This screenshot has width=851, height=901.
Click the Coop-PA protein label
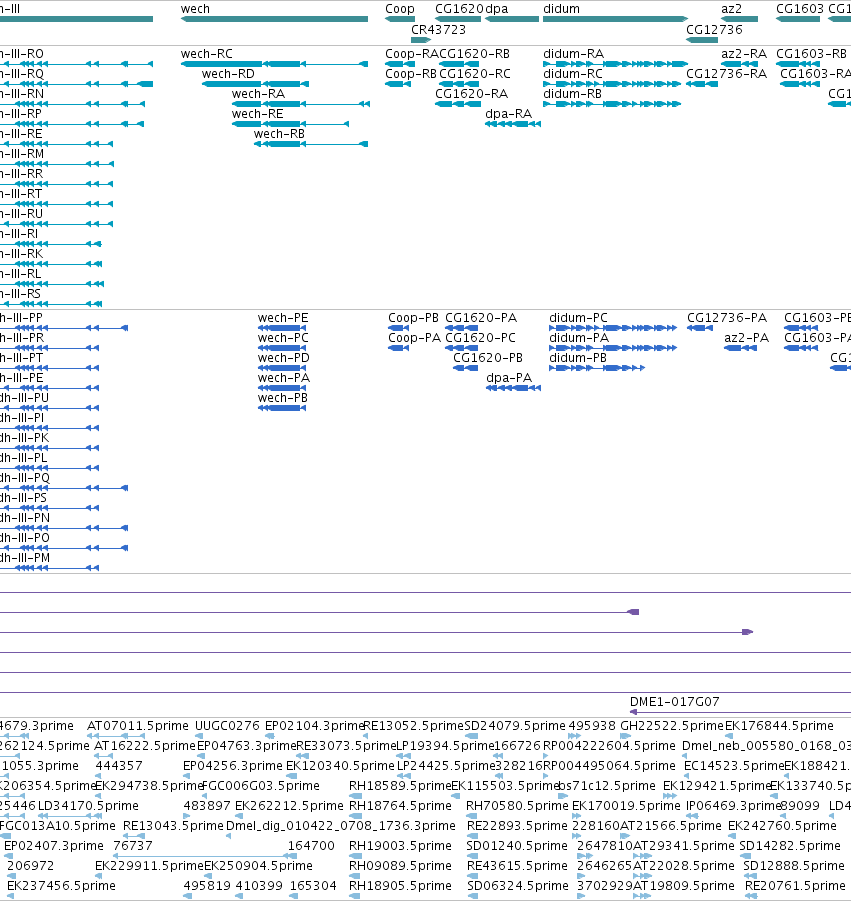click(x=414, y=338)
